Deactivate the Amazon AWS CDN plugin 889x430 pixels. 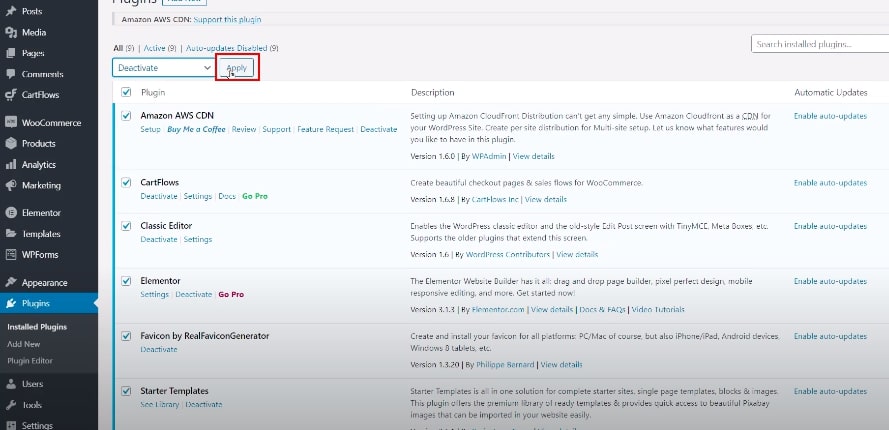(379, 129)
